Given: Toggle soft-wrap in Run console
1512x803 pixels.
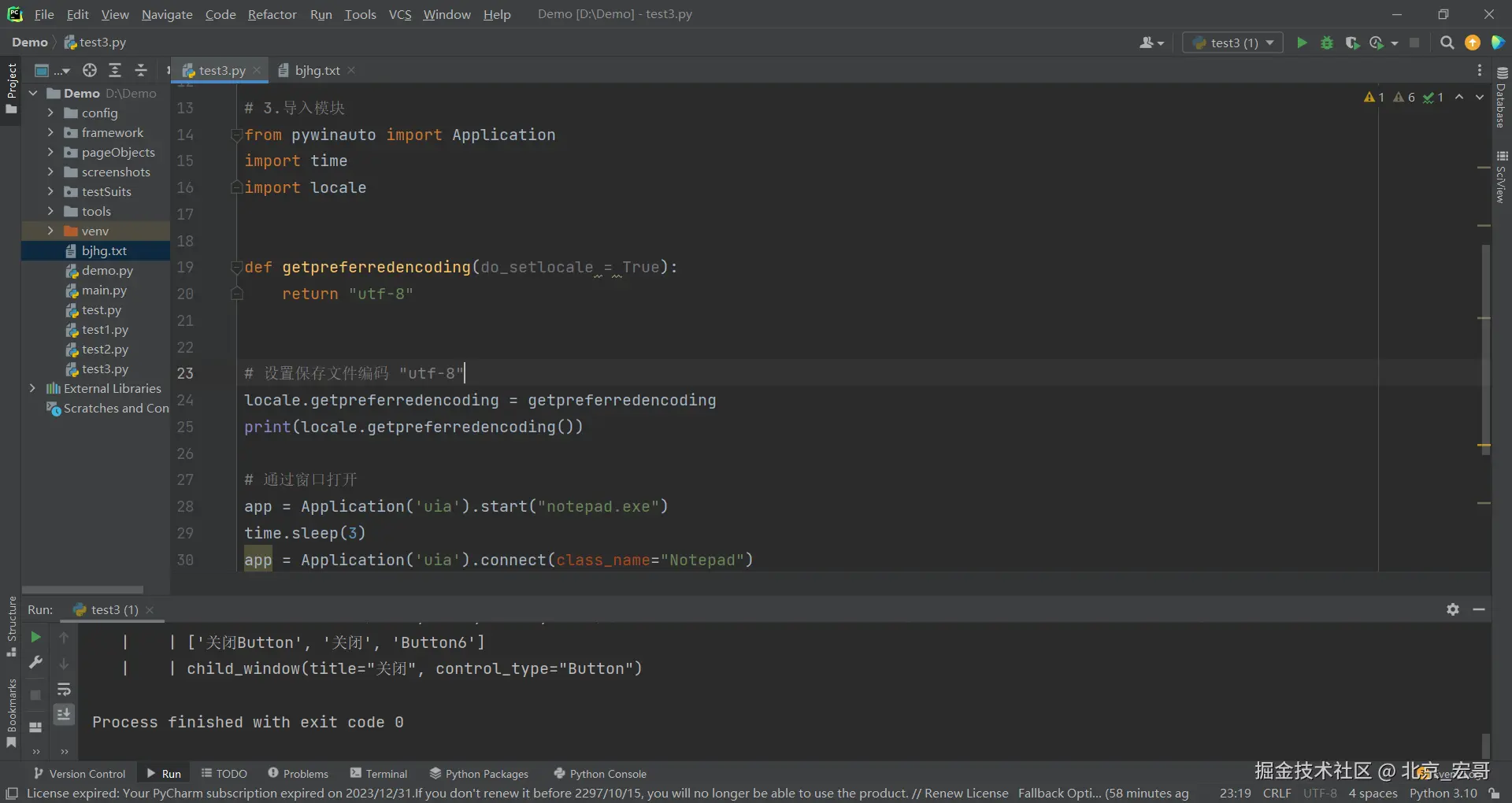Looking at the screenshot, I should (64, 690).
